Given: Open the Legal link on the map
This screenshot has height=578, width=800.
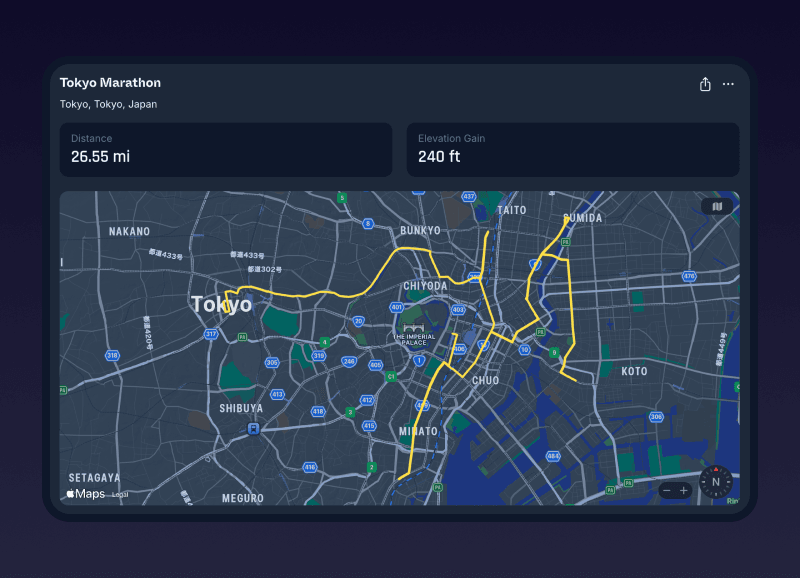Looking at the screenshot, I should coord(119,494).
